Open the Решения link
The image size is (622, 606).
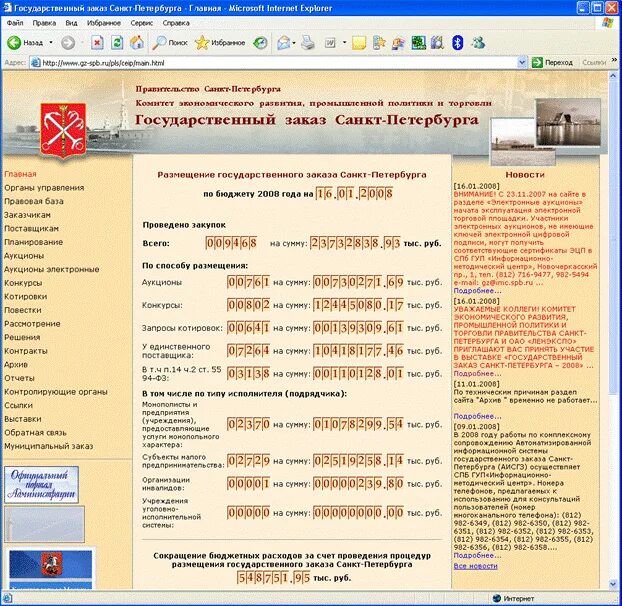22,337
